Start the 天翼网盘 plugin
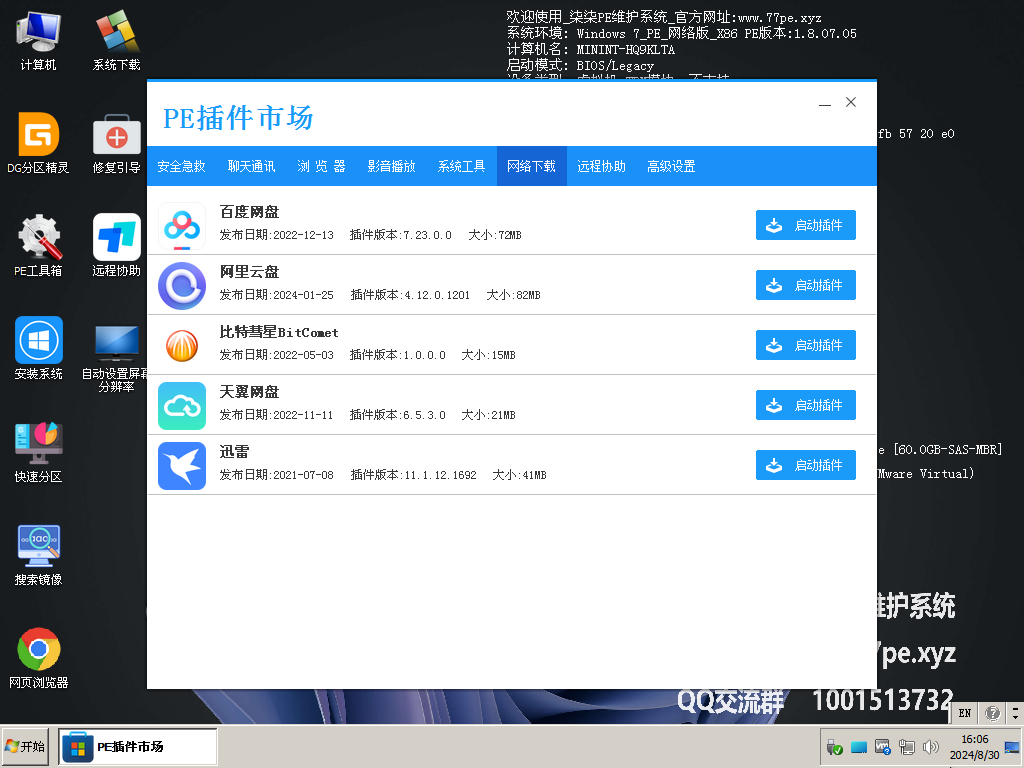Screen dimensions: 1024x768 [806, 405]
